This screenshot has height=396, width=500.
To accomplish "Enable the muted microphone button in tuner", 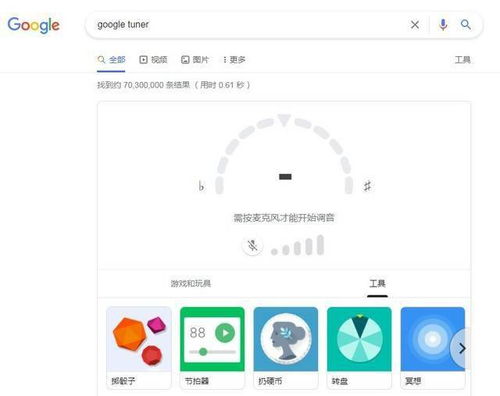I will 252,246.
